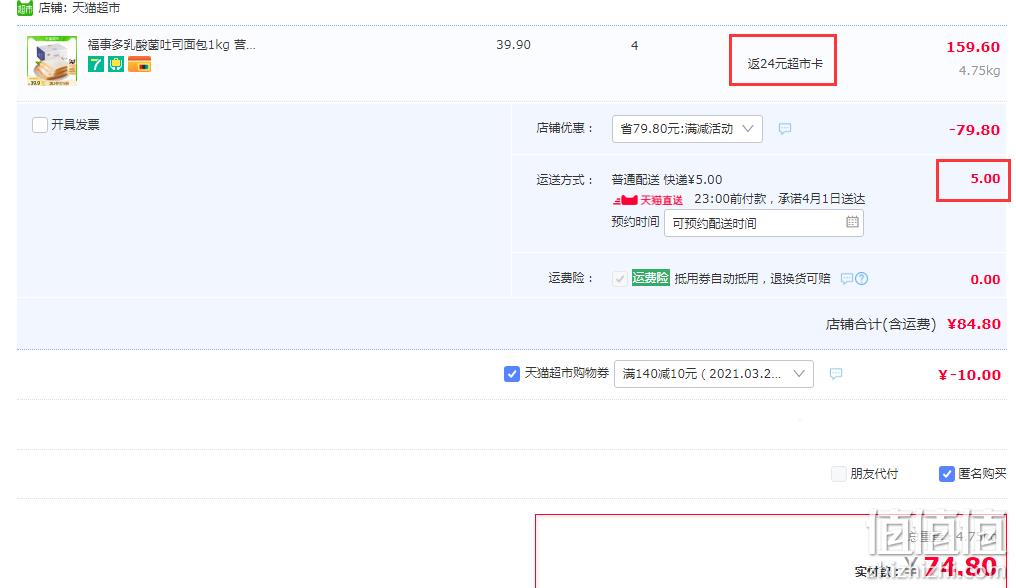
Task: Click the 天猫直送 delivery badge
Action: click(x=648, y=200)
